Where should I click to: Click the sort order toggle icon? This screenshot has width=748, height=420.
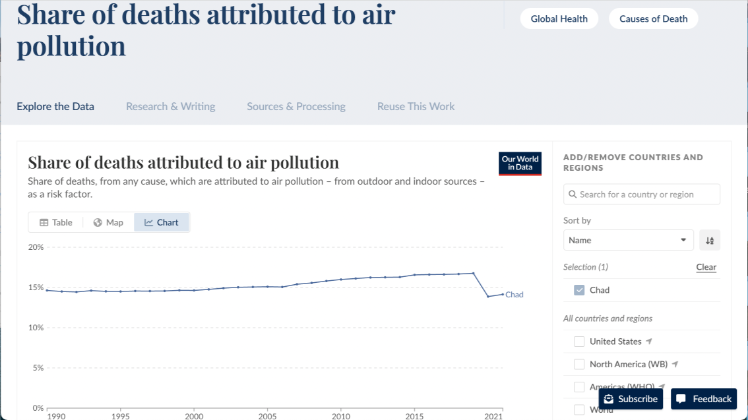coord(709,240)
